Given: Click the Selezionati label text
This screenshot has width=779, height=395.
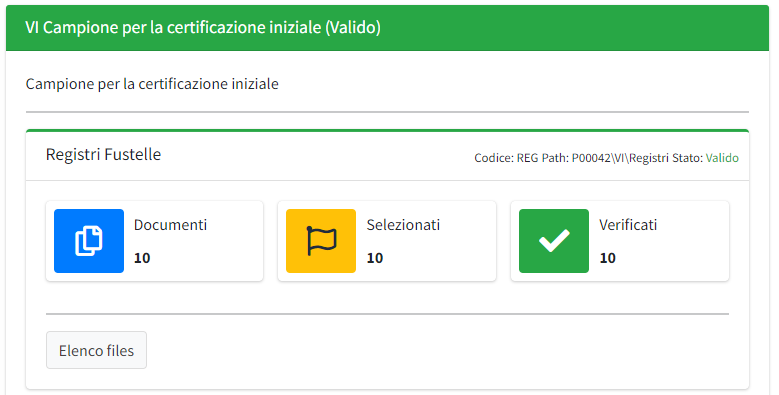Looking at the screenshot, I should click(x=403, y=225).
